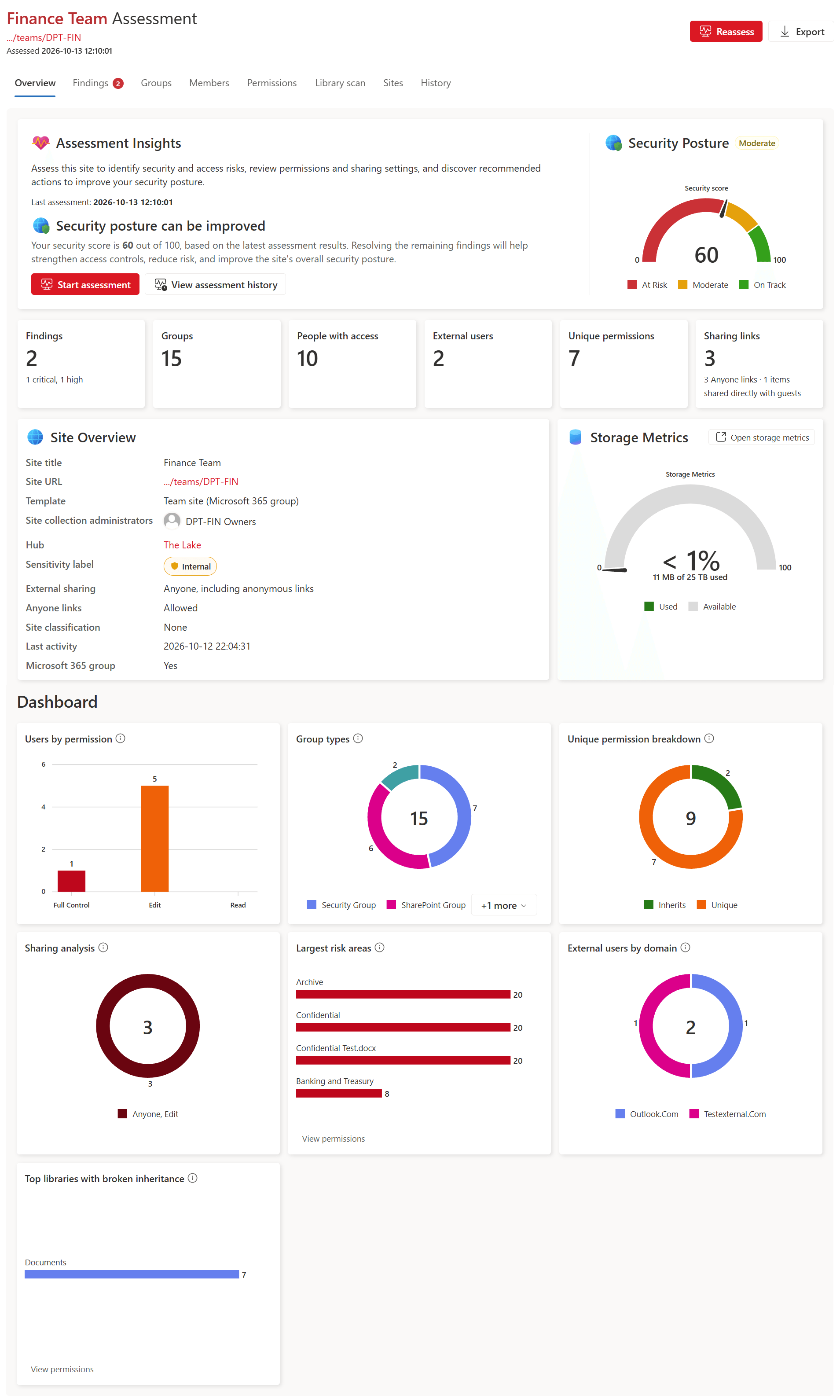Switch to the Findings tab
The image size is (840, 1400).
(x=97, y=83)
